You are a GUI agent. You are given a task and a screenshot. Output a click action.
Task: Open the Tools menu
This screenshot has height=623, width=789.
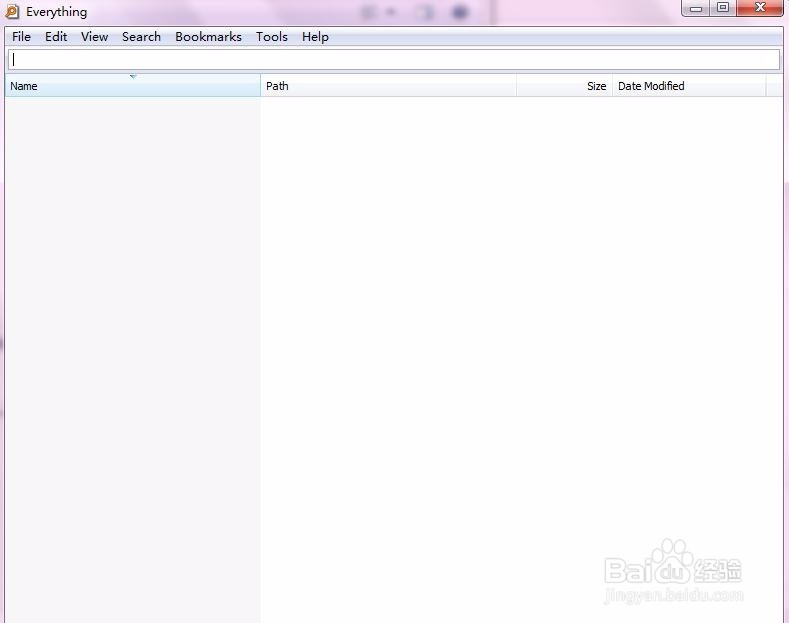pyautogui.click(x=272, y=37)
